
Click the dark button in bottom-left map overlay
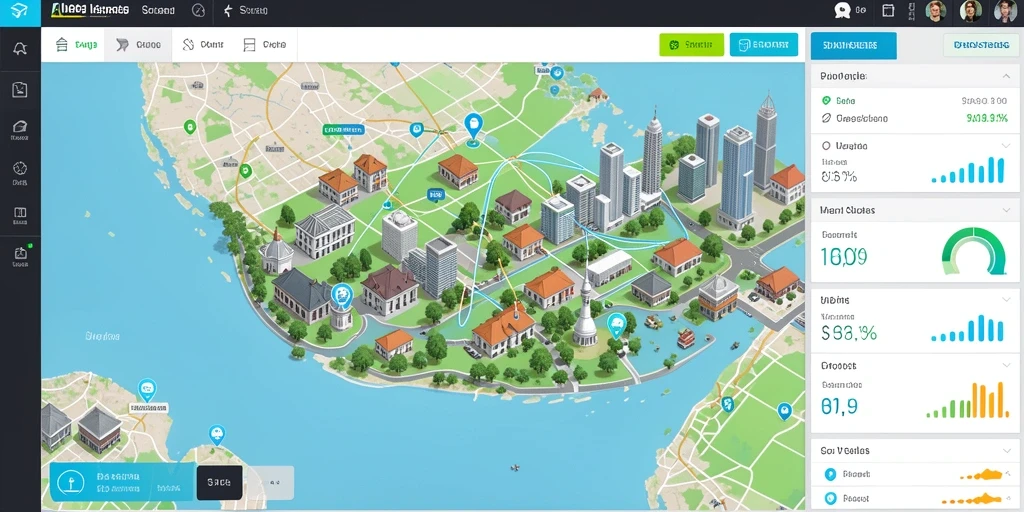point(219,483)
